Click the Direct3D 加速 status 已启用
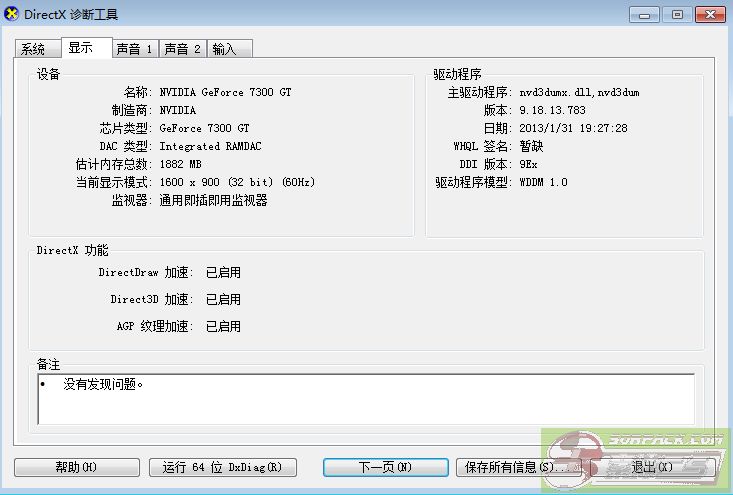 tap(223, 299)
